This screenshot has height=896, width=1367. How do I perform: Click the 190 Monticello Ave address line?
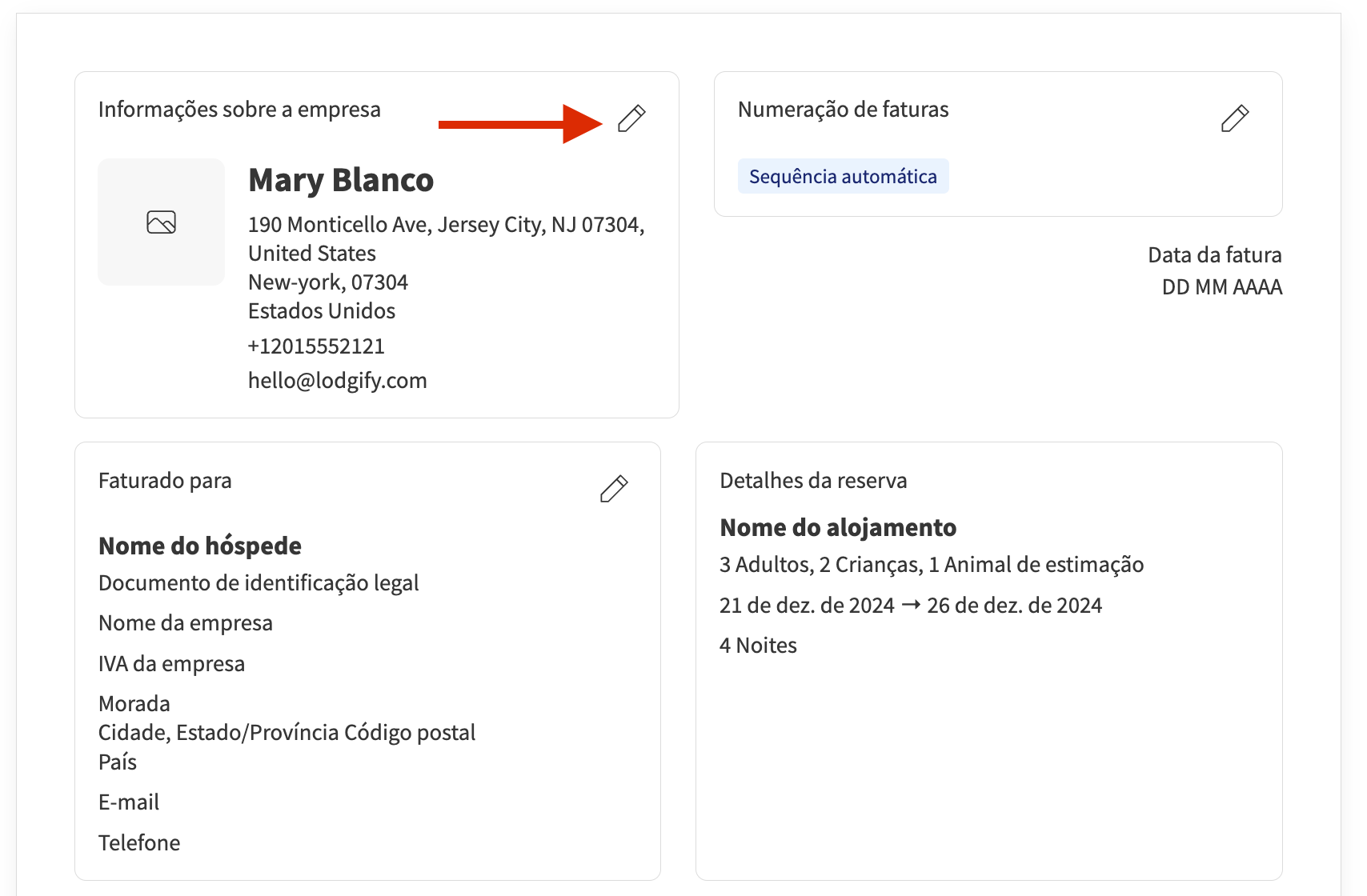[x=446, y=225]
